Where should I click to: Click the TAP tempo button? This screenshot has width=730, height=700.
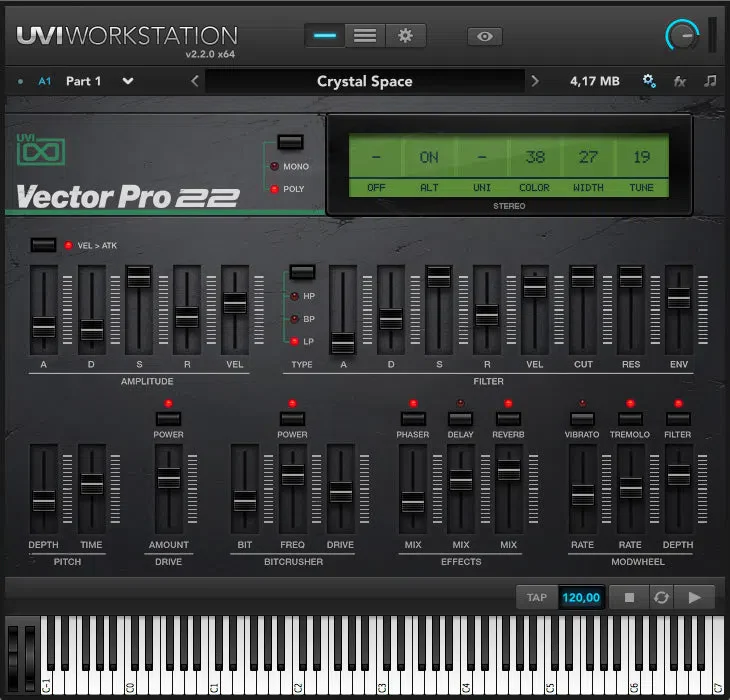(537, 597)
